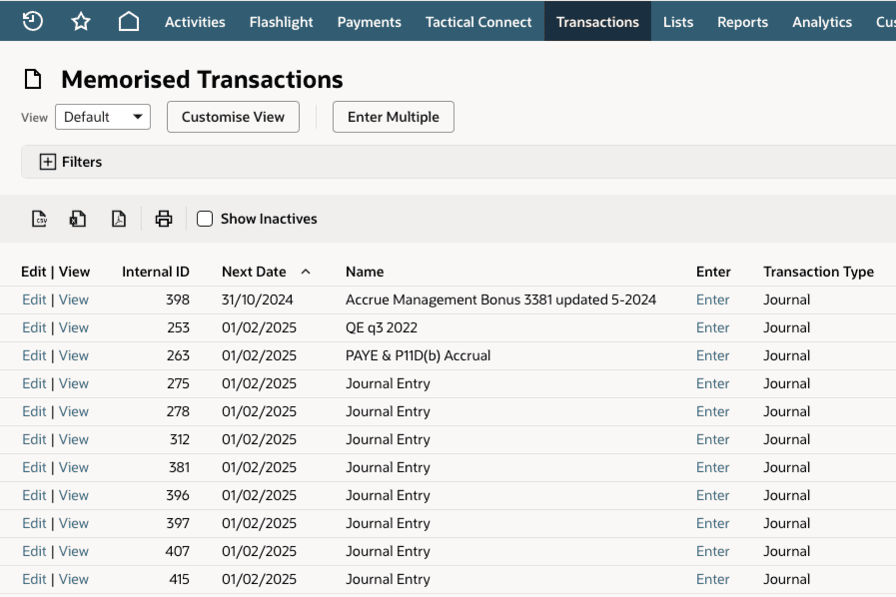Edit the PAYE & P11D(b) Accrual transaction
This screenshot has height=597, width=896.
(x=34, y=356)
